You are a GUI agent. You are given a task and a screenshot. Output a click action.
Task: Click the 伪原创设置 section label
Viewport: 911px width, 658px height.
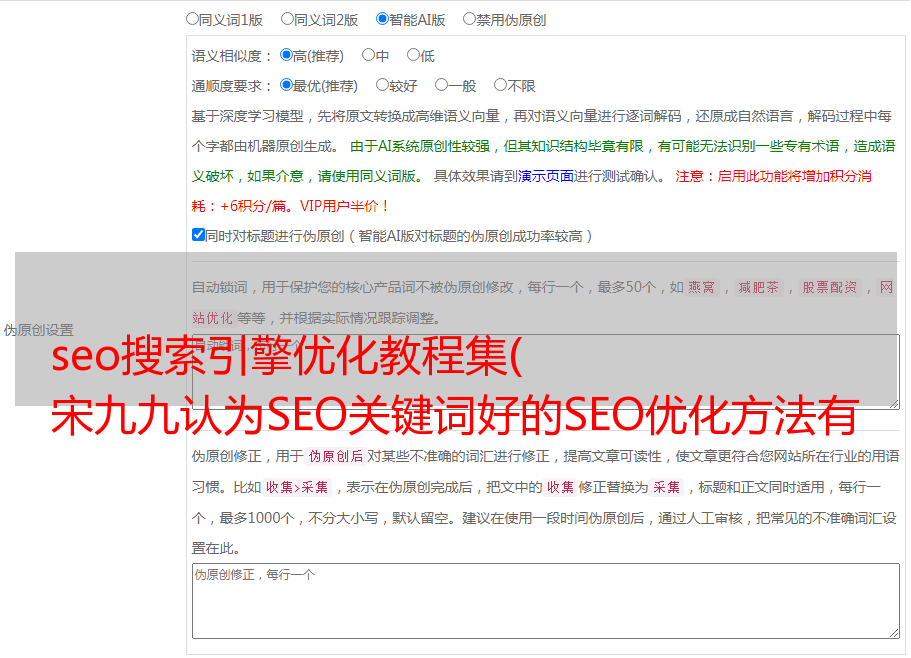tap(38, 330)
